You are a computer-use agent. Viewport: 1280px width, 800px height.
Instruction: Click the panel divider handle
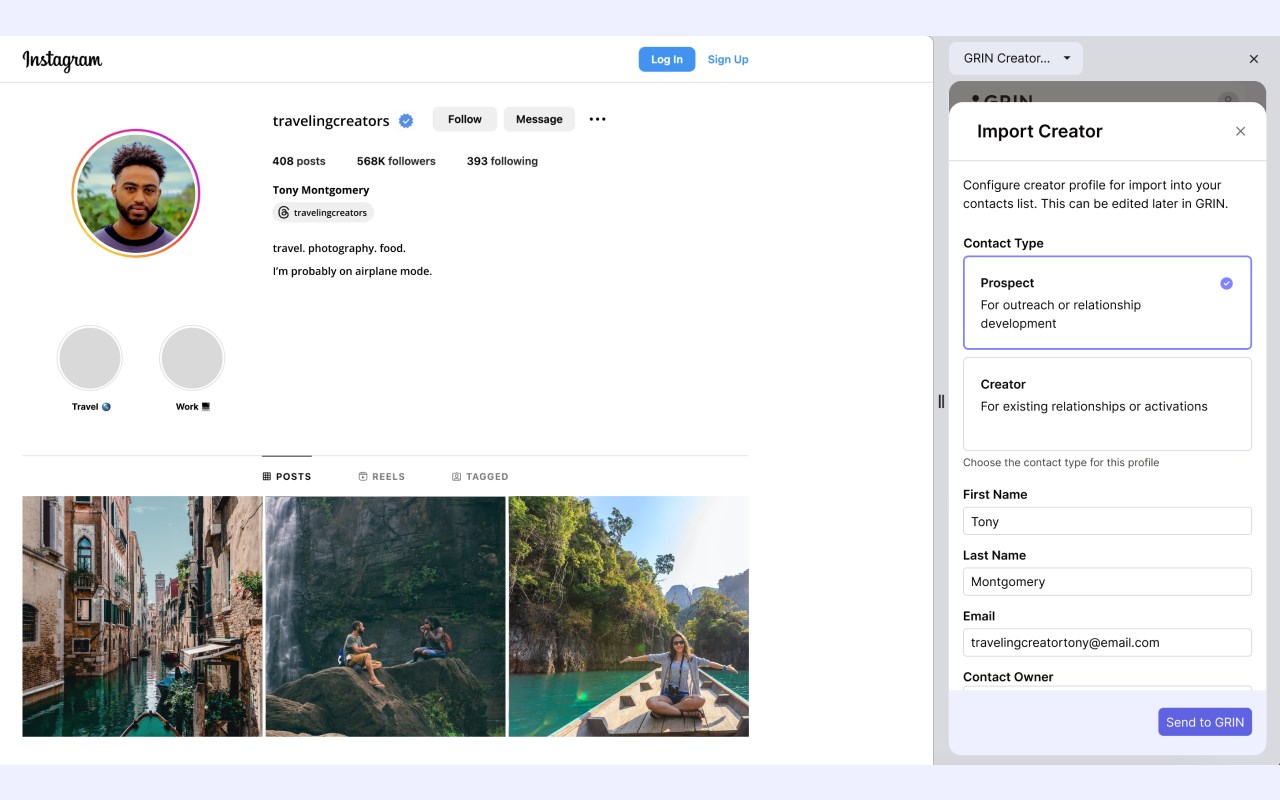pyautogui.click(x=941, y=401)
